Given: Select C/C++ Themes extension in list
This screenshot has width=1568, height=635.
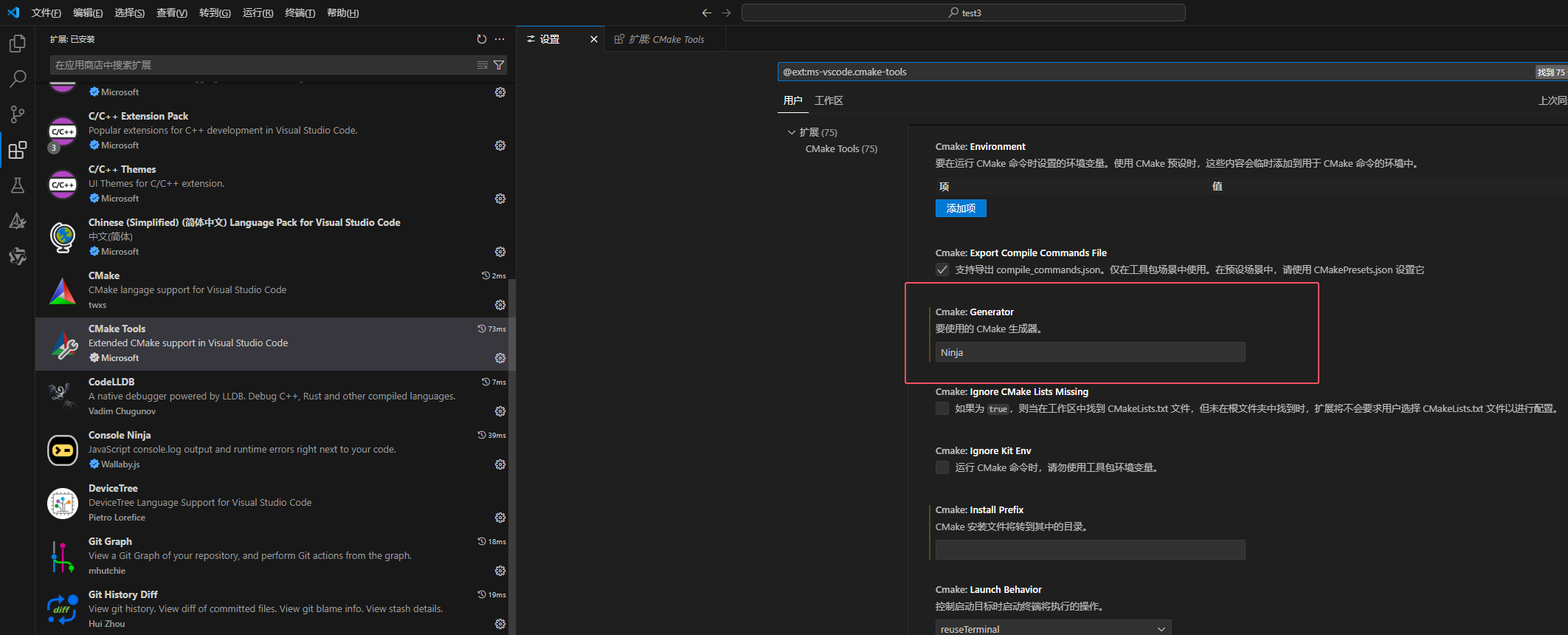Looking at the screenshot, I should (272, 184).
